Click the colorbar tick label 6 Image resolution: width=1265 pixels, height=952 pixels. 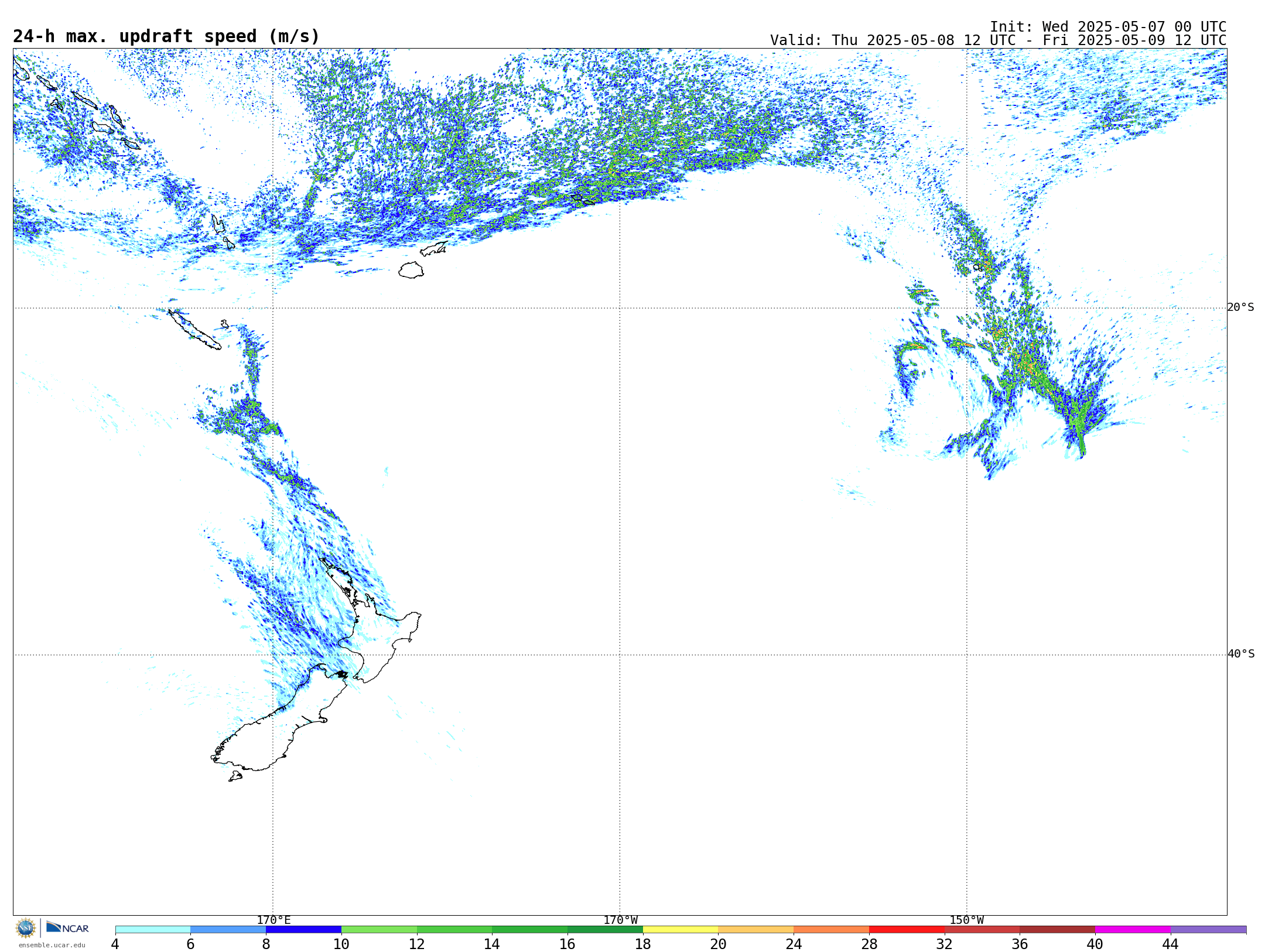click(190, 944)
